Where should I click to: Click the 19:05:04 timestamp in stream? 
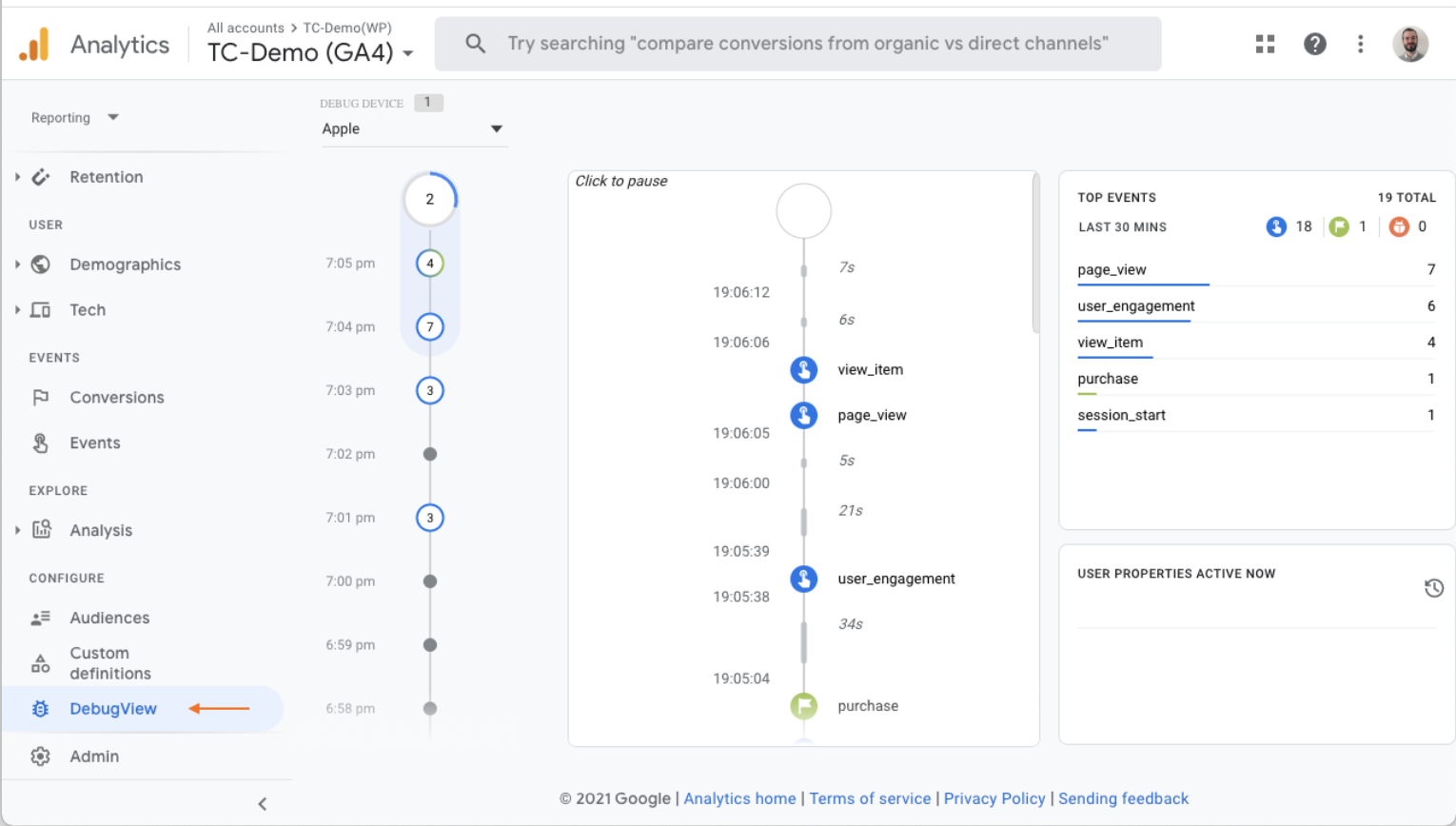pos(741,678)
